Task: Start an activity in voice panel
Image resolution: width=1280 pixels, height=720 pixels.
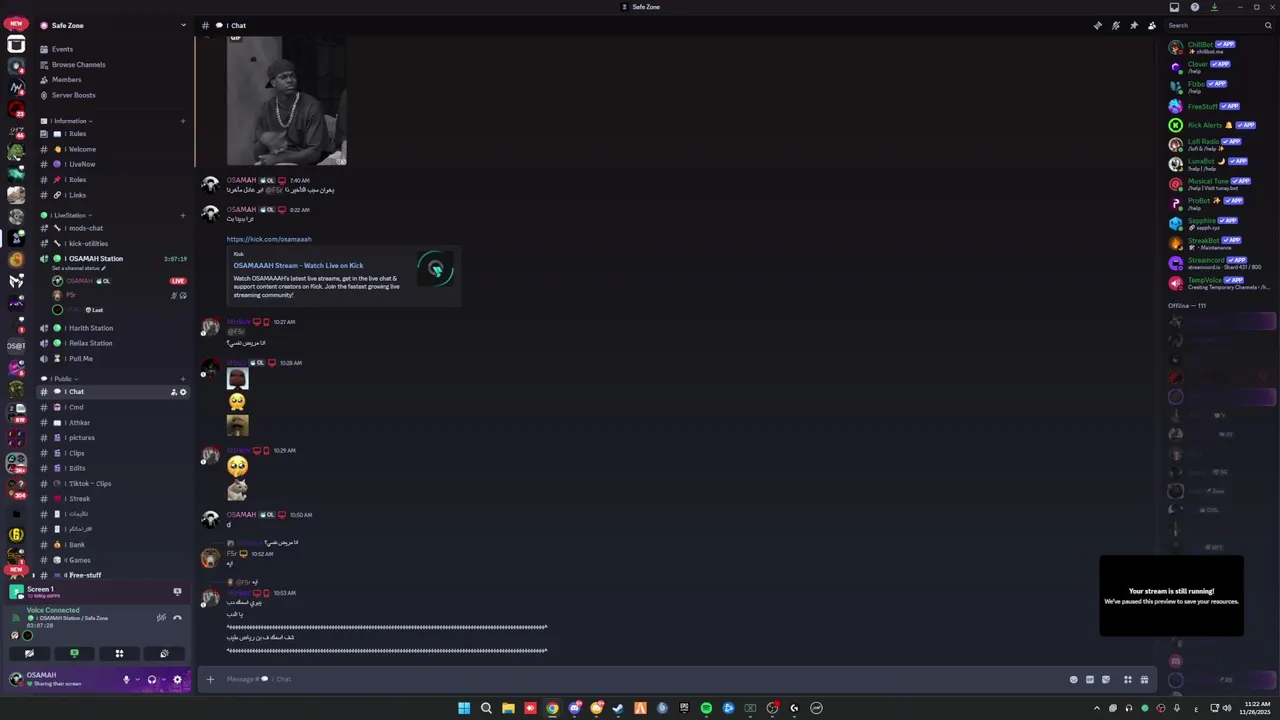Action: click(x=119, y=653)
